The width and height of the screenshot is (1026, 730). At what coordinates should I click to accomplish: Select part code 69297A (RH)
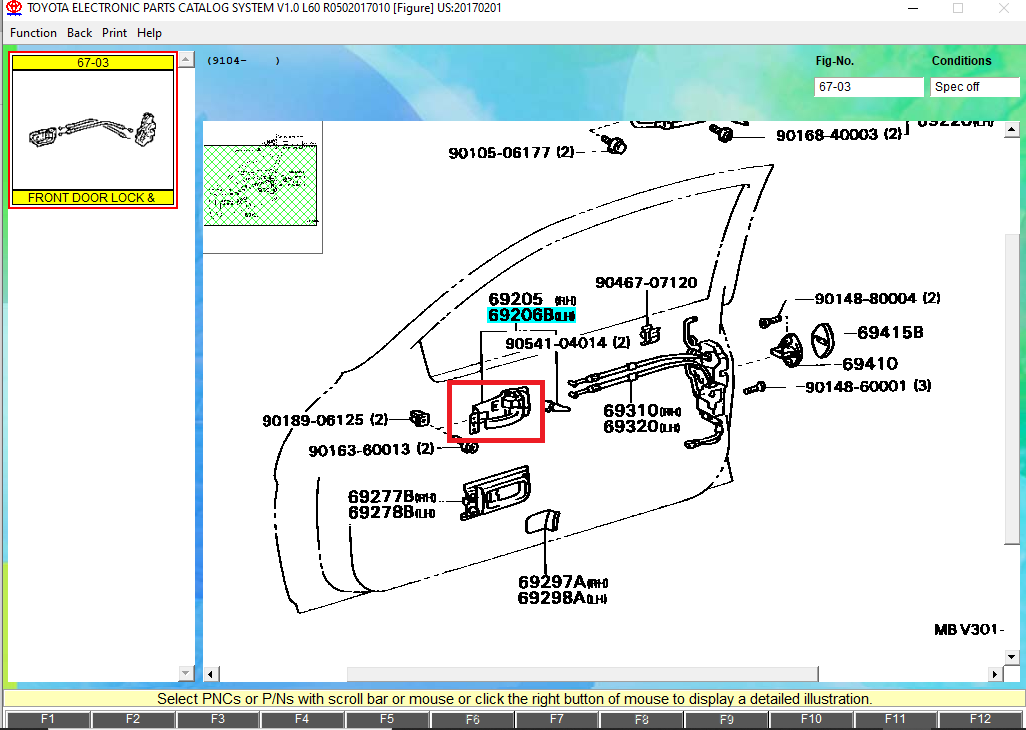click(x=563, y=582)
